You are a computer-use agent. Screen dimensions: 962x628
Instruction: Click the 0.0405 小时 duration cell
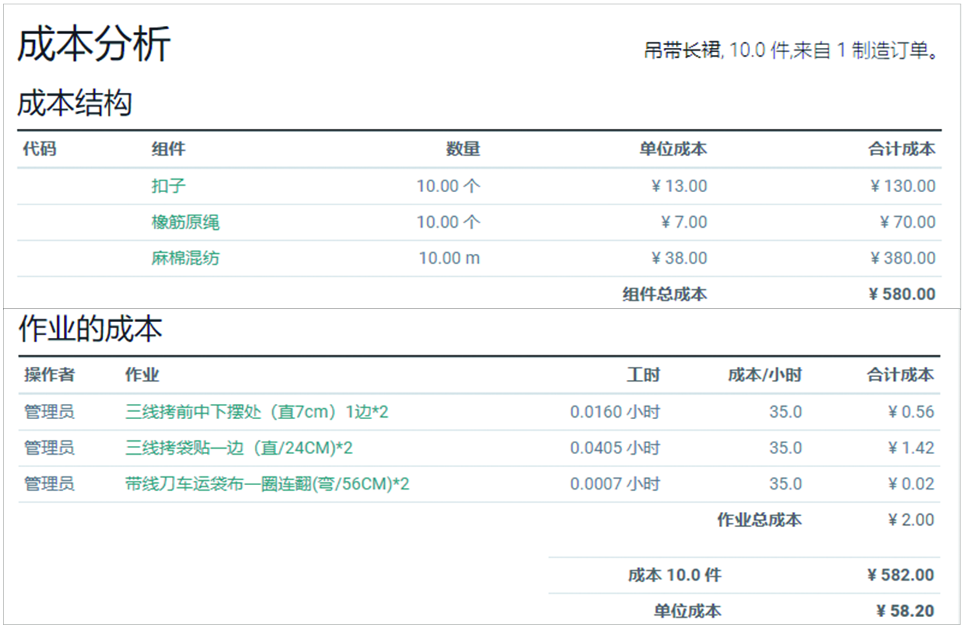[x=615, y=448]
